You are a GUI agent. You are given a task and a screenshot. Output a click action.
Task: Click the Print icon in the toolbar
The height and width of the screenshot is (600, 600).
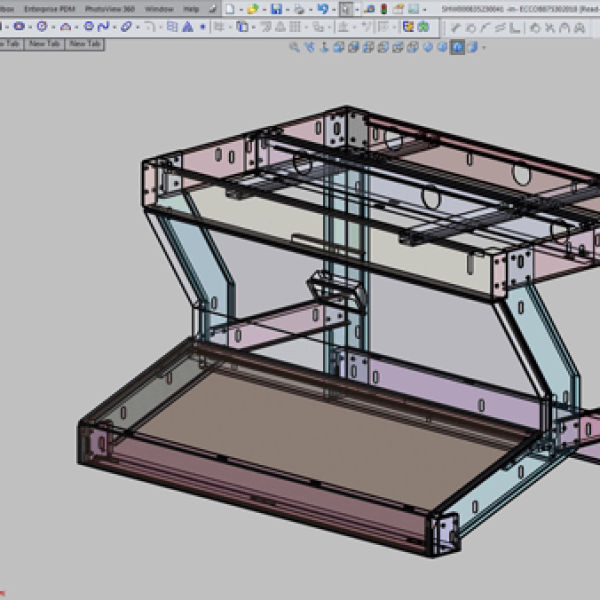[x=300, y=9]
